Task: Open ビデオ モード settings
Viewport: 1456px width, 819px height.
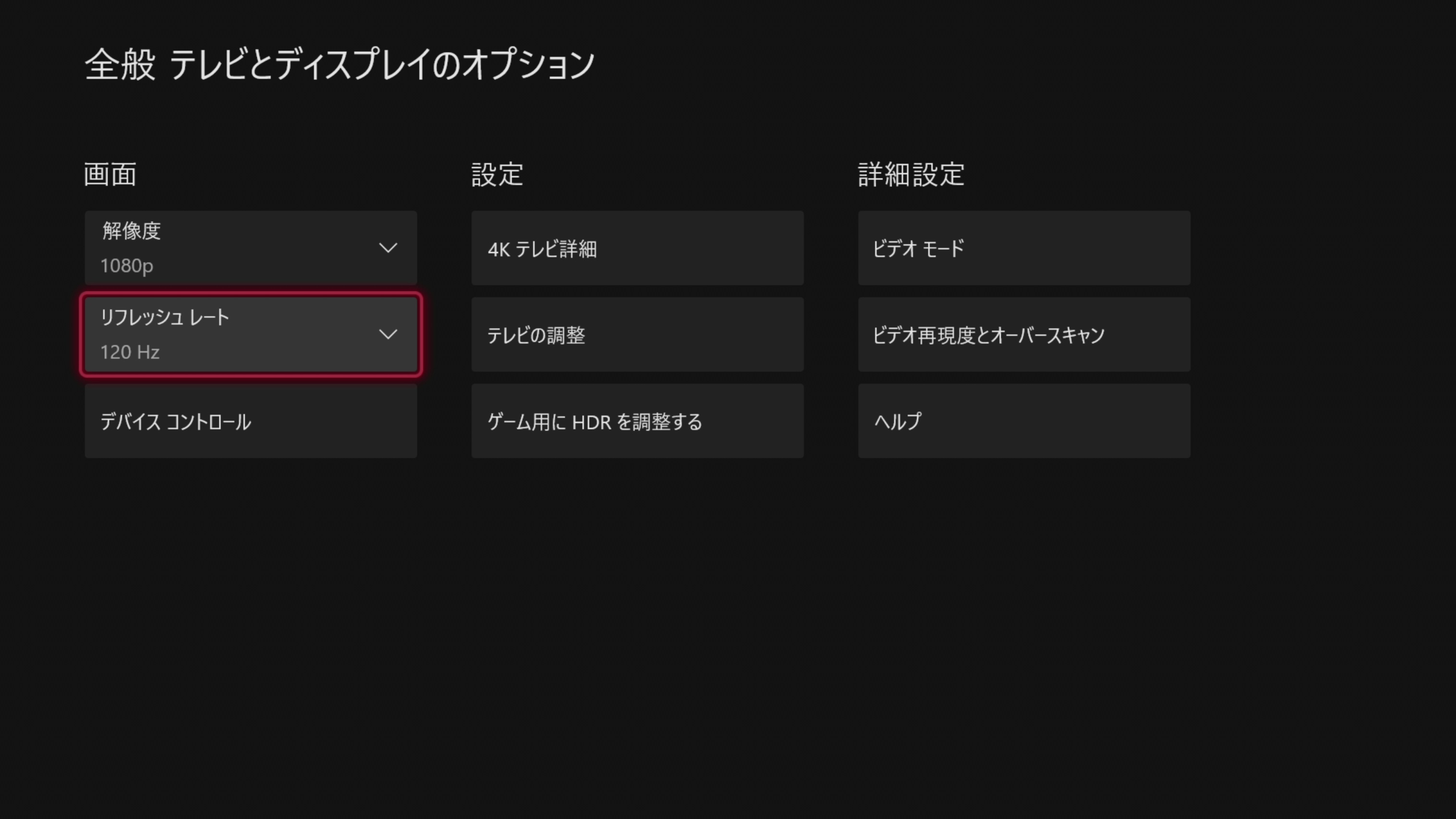Action: 1024,248
